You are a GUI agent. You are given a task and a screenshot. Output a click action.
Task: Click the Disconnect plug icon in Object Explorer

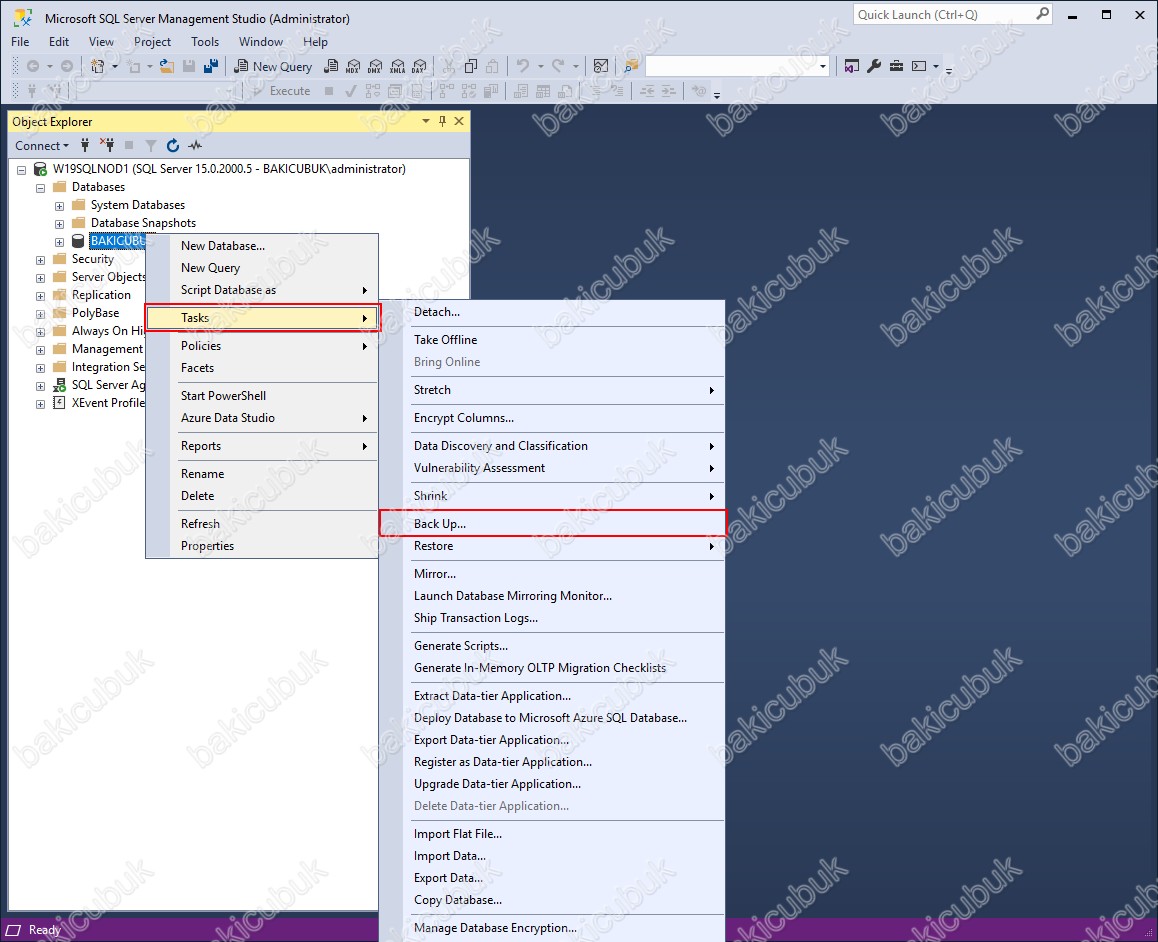(106, 145)
